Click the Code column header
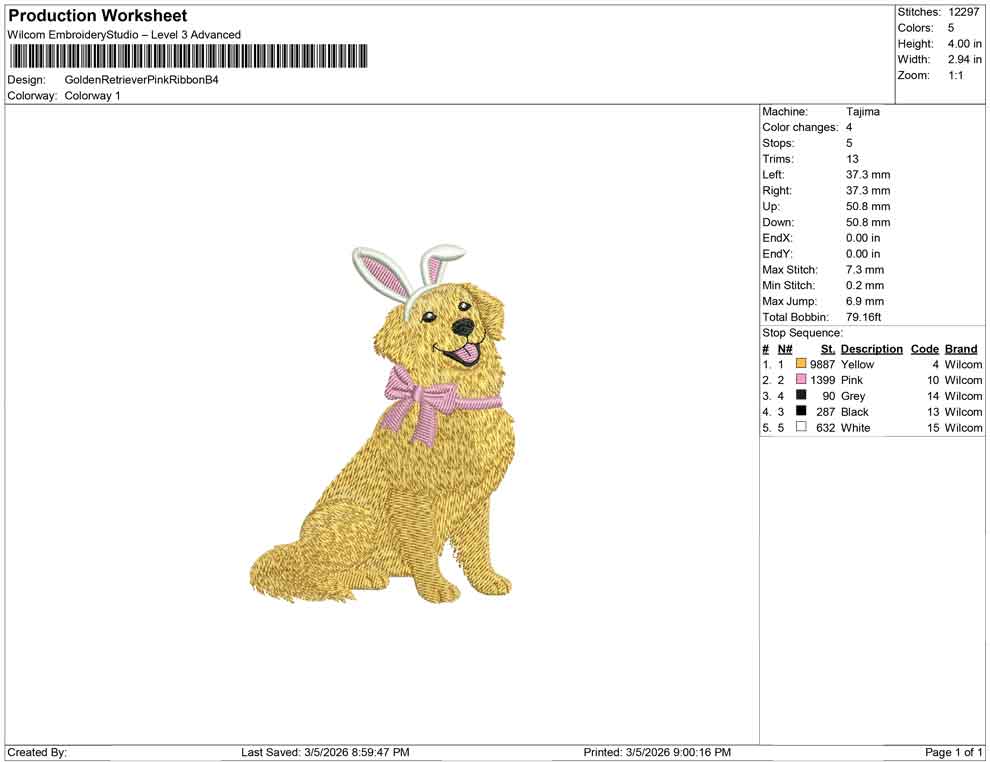 coord(924,348)
